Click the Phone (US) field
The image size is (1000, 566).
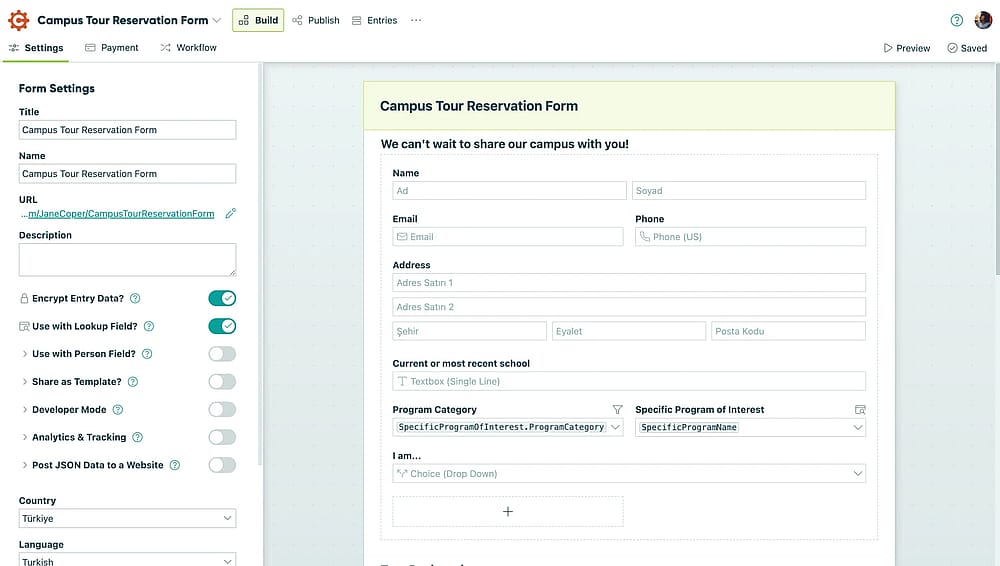click(x=751, y=237)
